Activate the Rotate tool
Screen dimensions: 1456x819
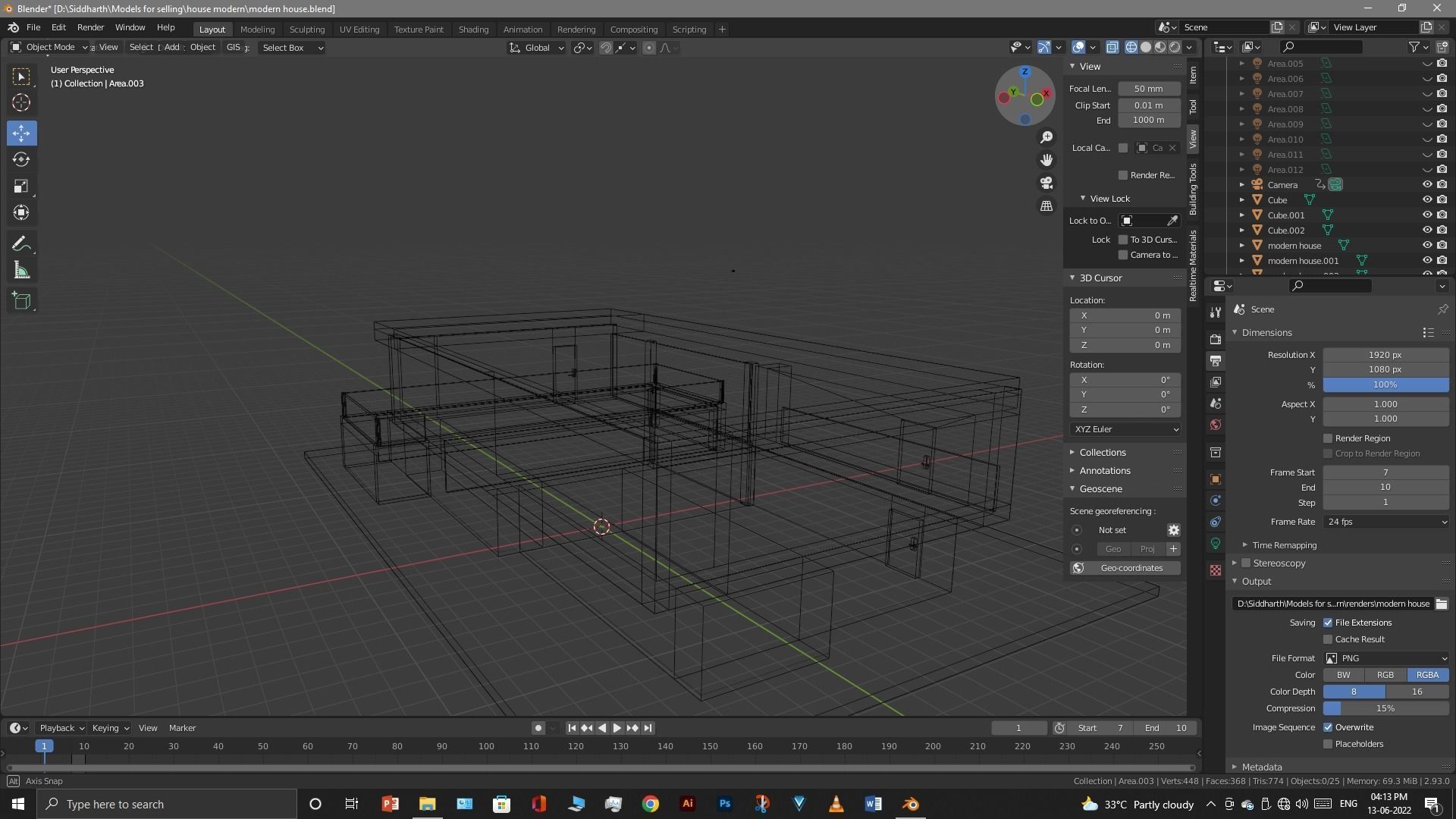[21, 160]
